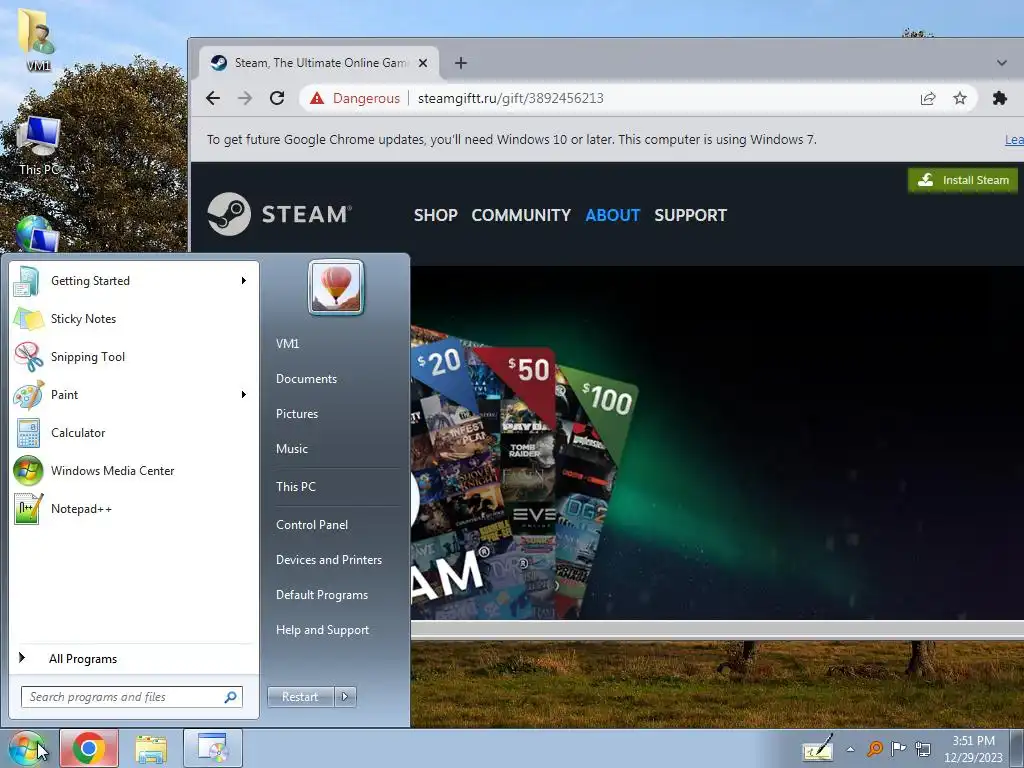Launch Windows Media Center
Screen dimensions: 1024x768
[x=133, y=471]
